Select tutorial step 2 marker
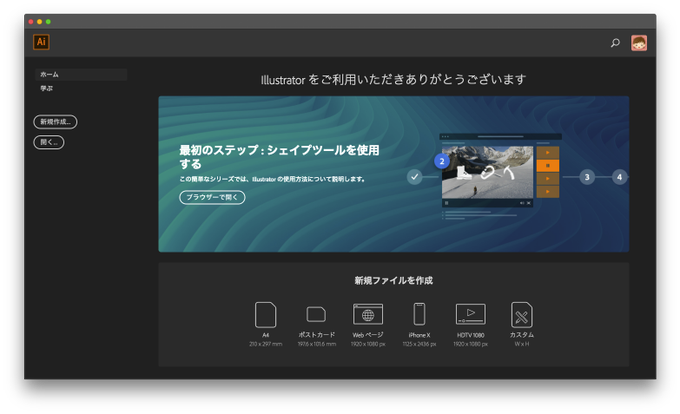This screenshot has height=414, width=680. (442, 162)
